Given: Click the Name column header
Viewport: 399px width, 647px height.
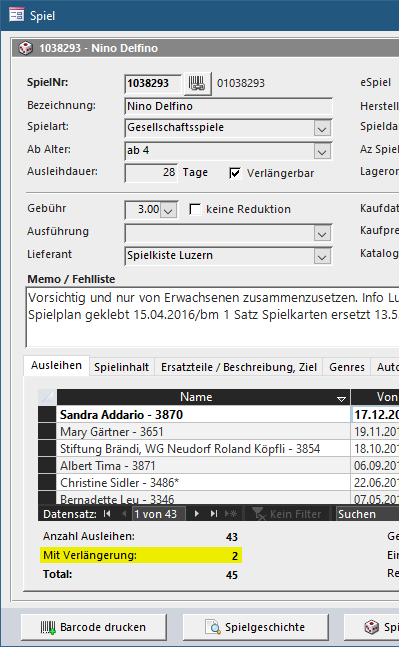Looking at the screenshot, I should (x=203, y=397).
